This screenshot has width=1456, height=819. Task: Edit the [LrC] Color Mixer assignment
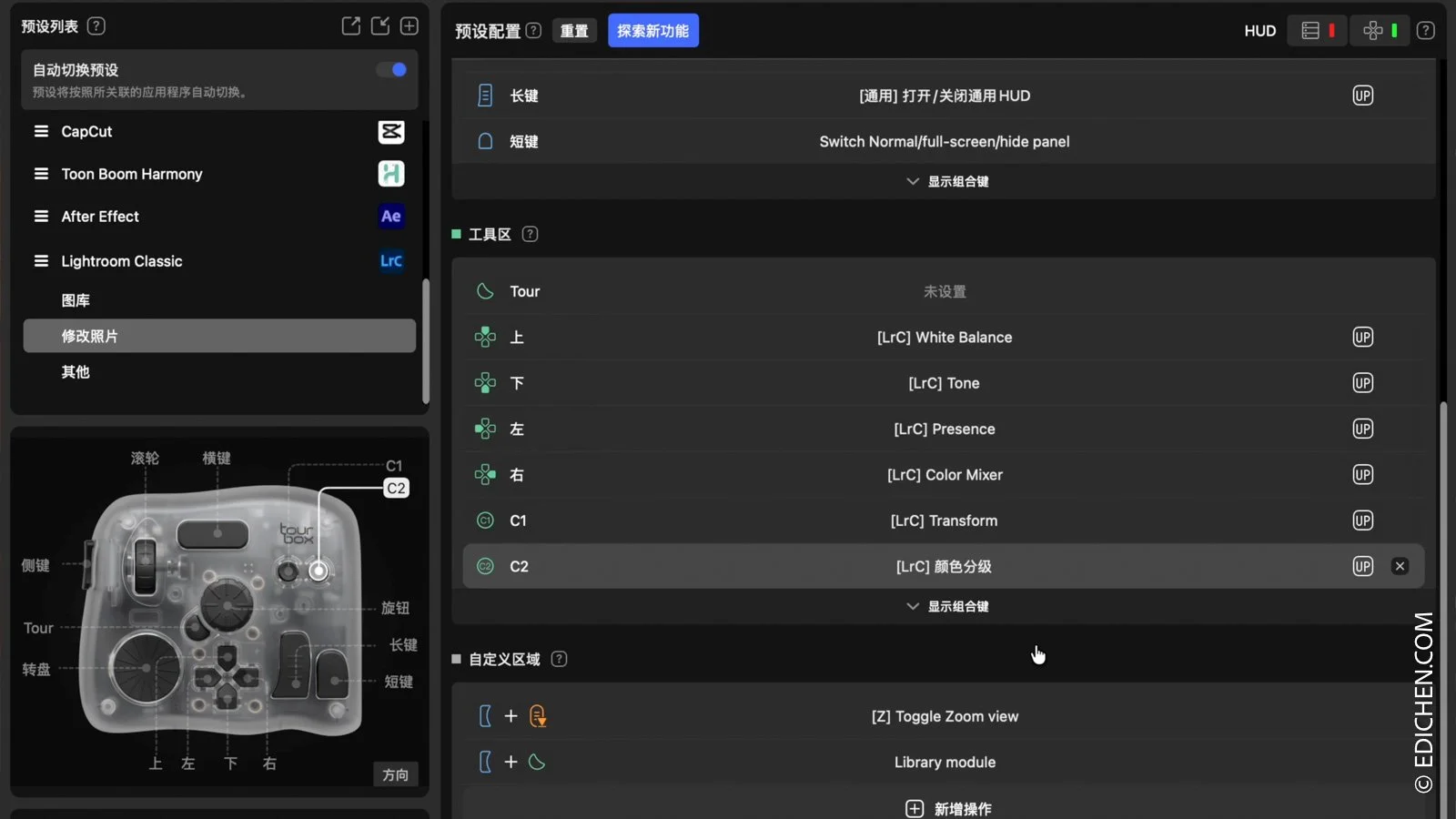point(944,475)
